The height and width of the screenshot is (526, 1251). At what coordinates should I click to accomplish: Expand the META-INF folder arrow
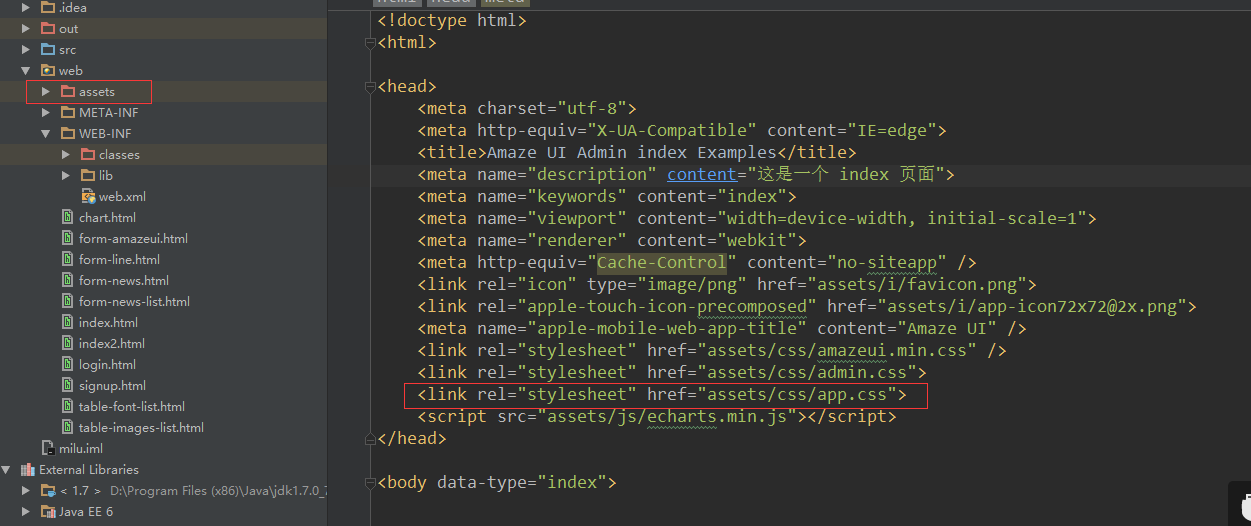[46, 112]
